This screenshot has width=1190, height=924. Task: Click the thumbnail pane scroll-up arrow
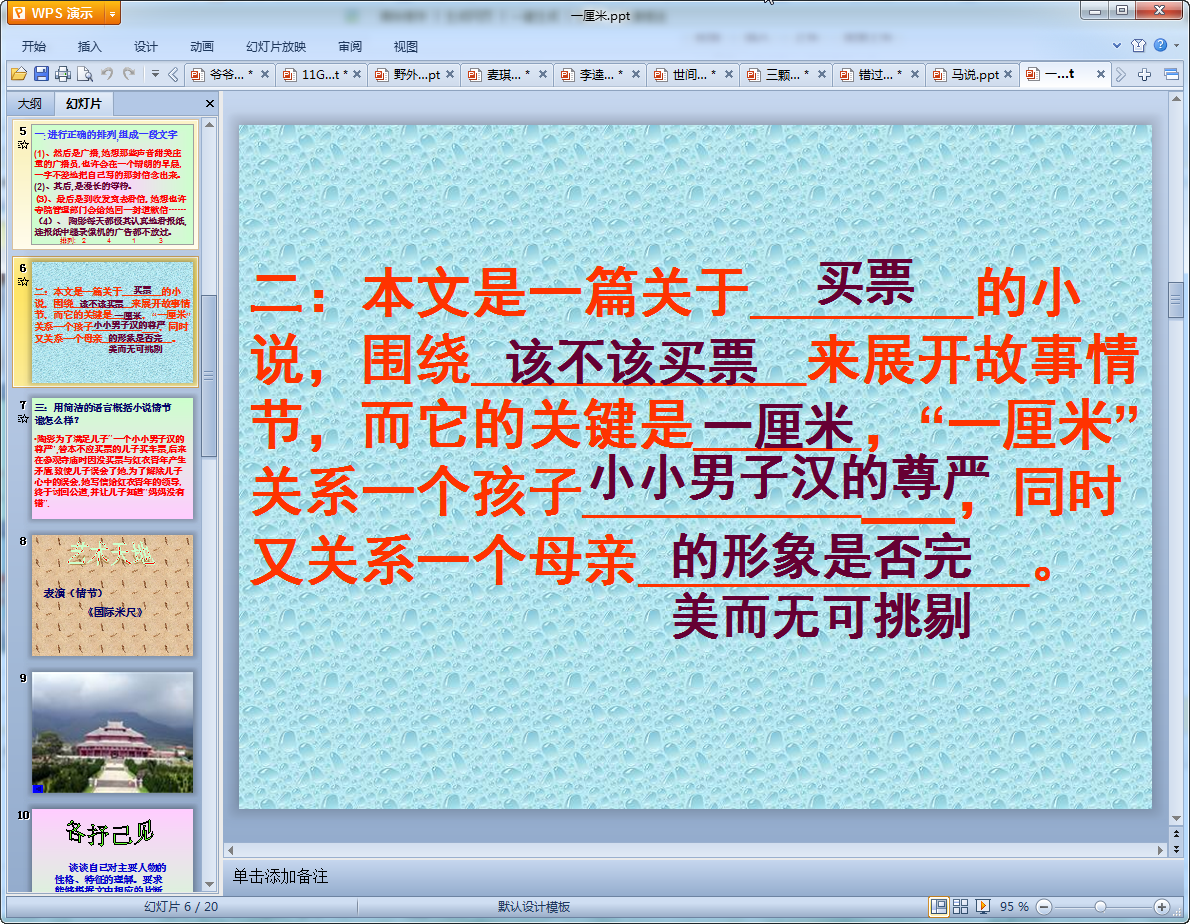point(209,124)
